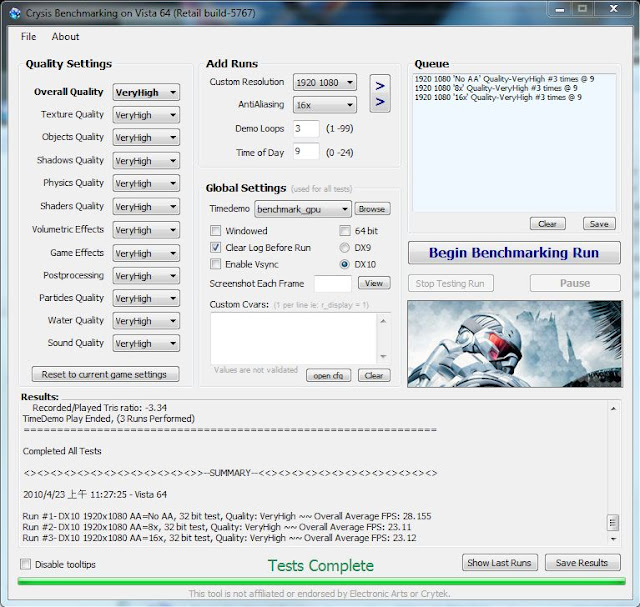Click the Pause button

[575, 283]
